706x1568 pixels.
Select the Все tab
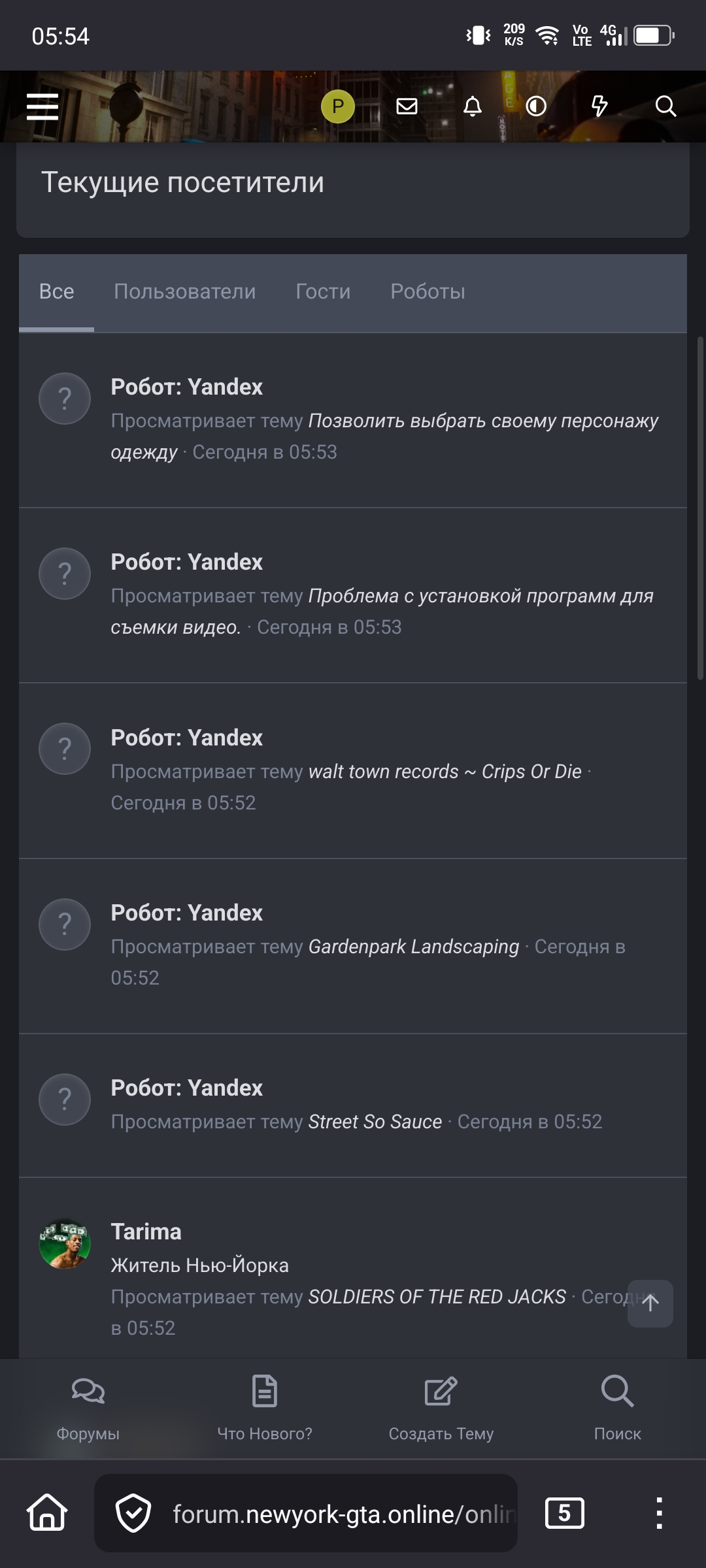coord(56,291)
